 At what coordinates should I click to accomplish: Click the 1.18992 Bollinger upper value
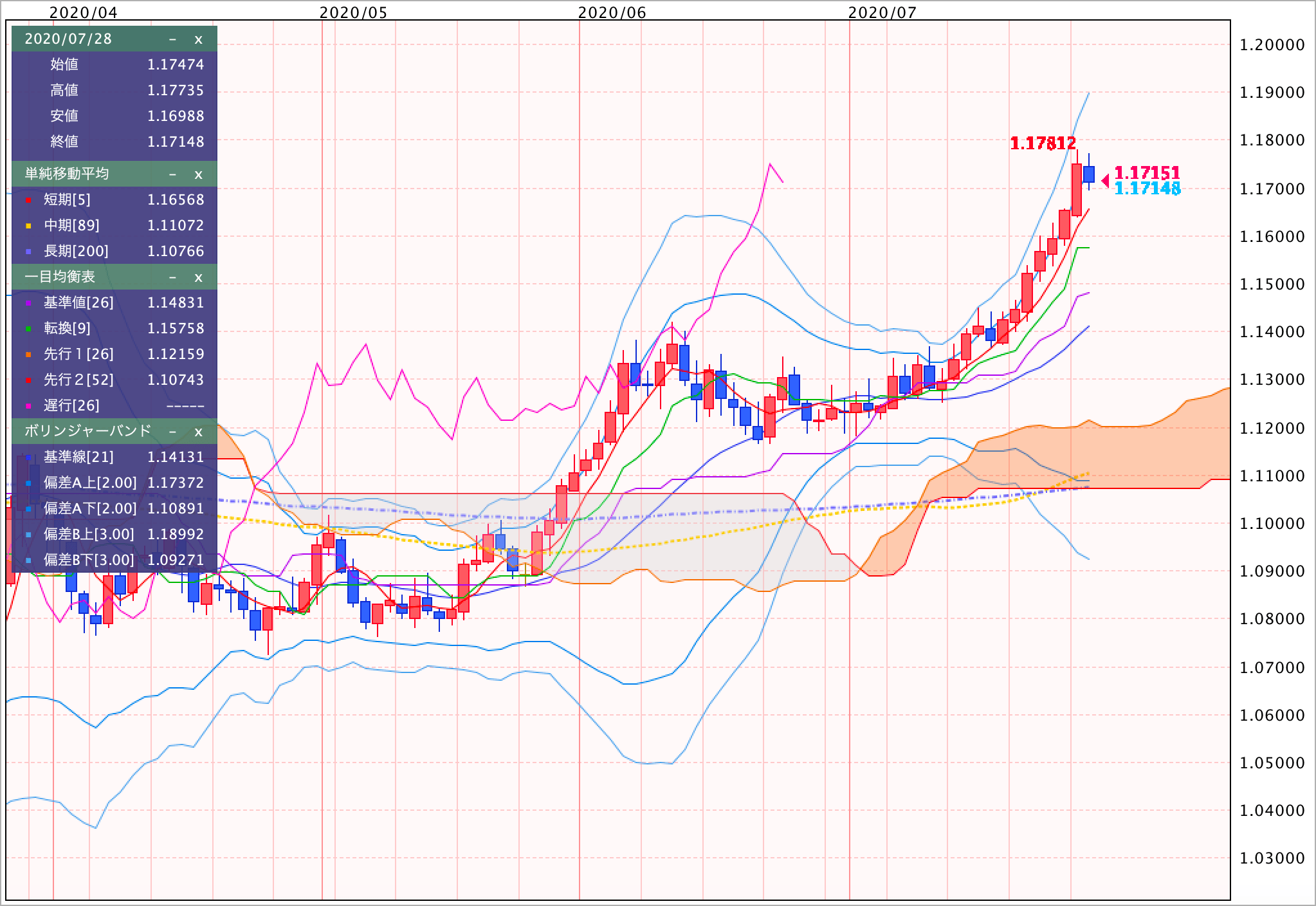[176, 534]
